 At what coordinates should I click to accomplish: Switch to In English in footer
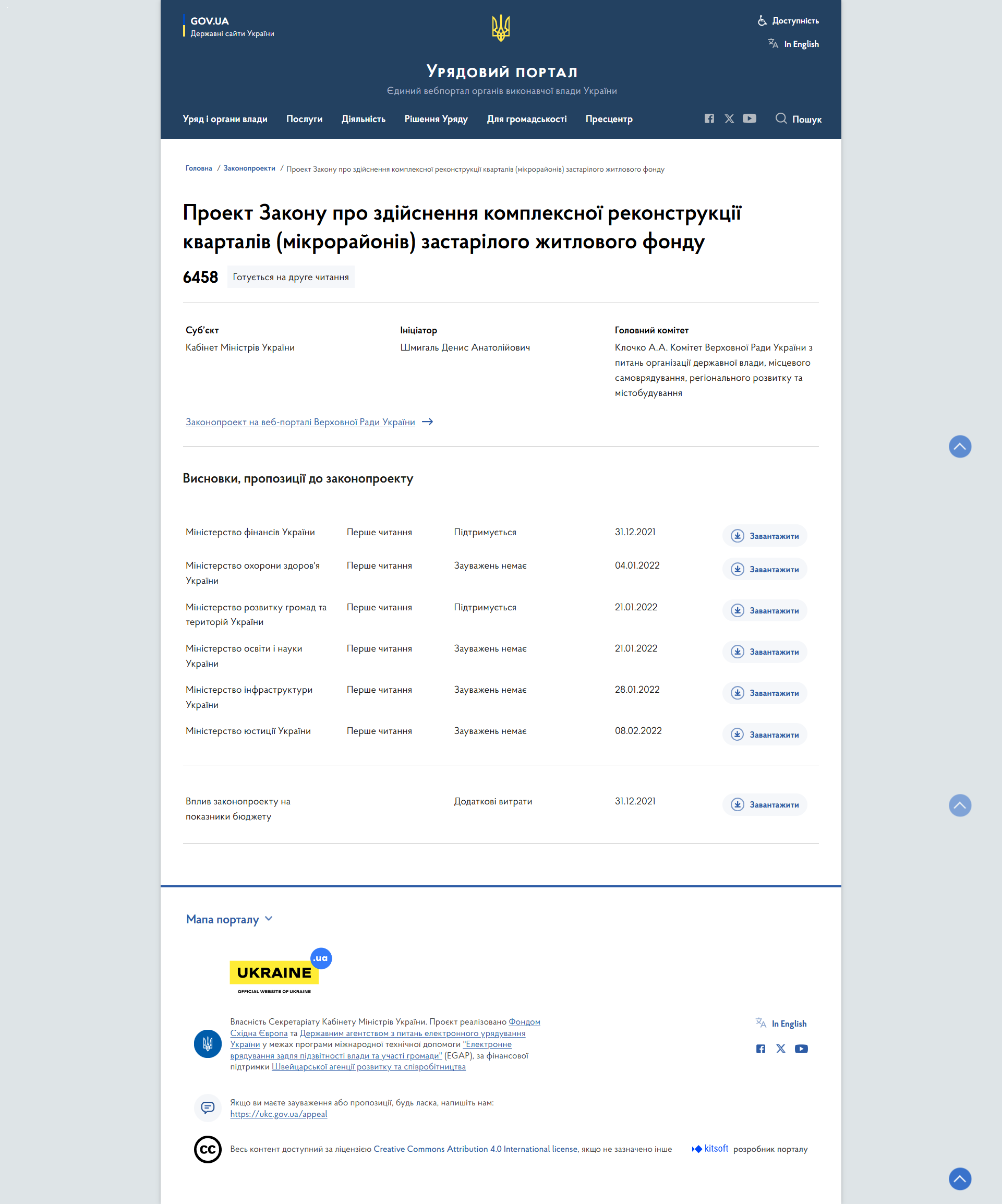coord(789,1024)
